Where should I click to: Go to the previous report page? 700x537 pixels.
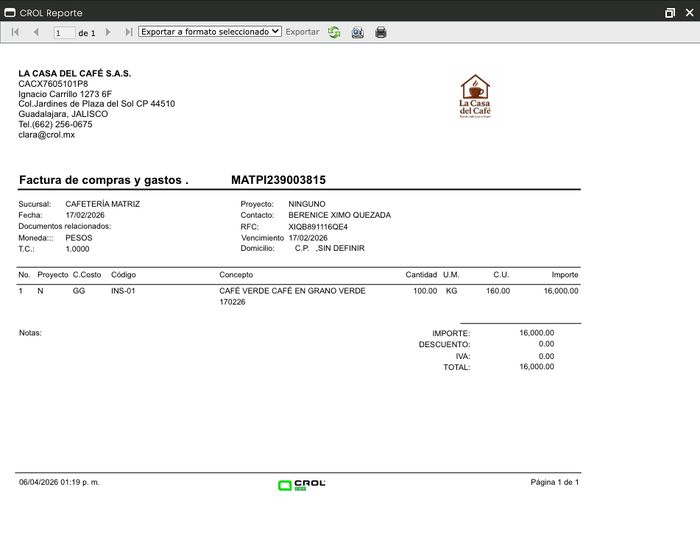point(36,32)
